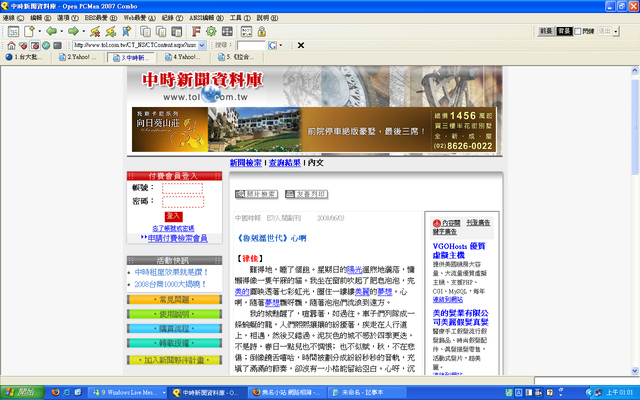Create a new connection page icon
Viewport: 640px width, 400px height.
[29, 31]
